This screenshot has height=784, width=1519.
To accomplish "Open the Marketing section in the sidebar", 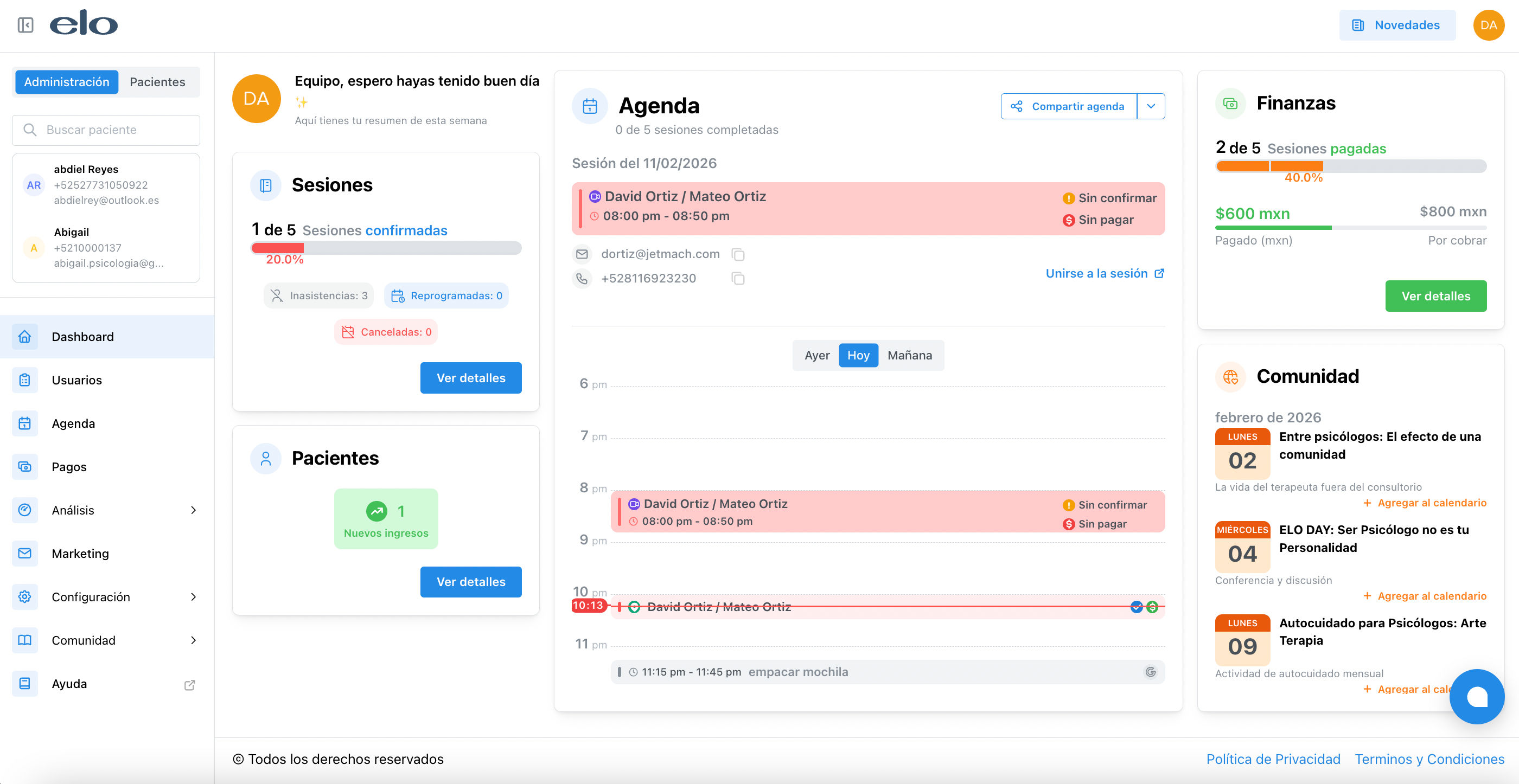I will pos(80,553).
